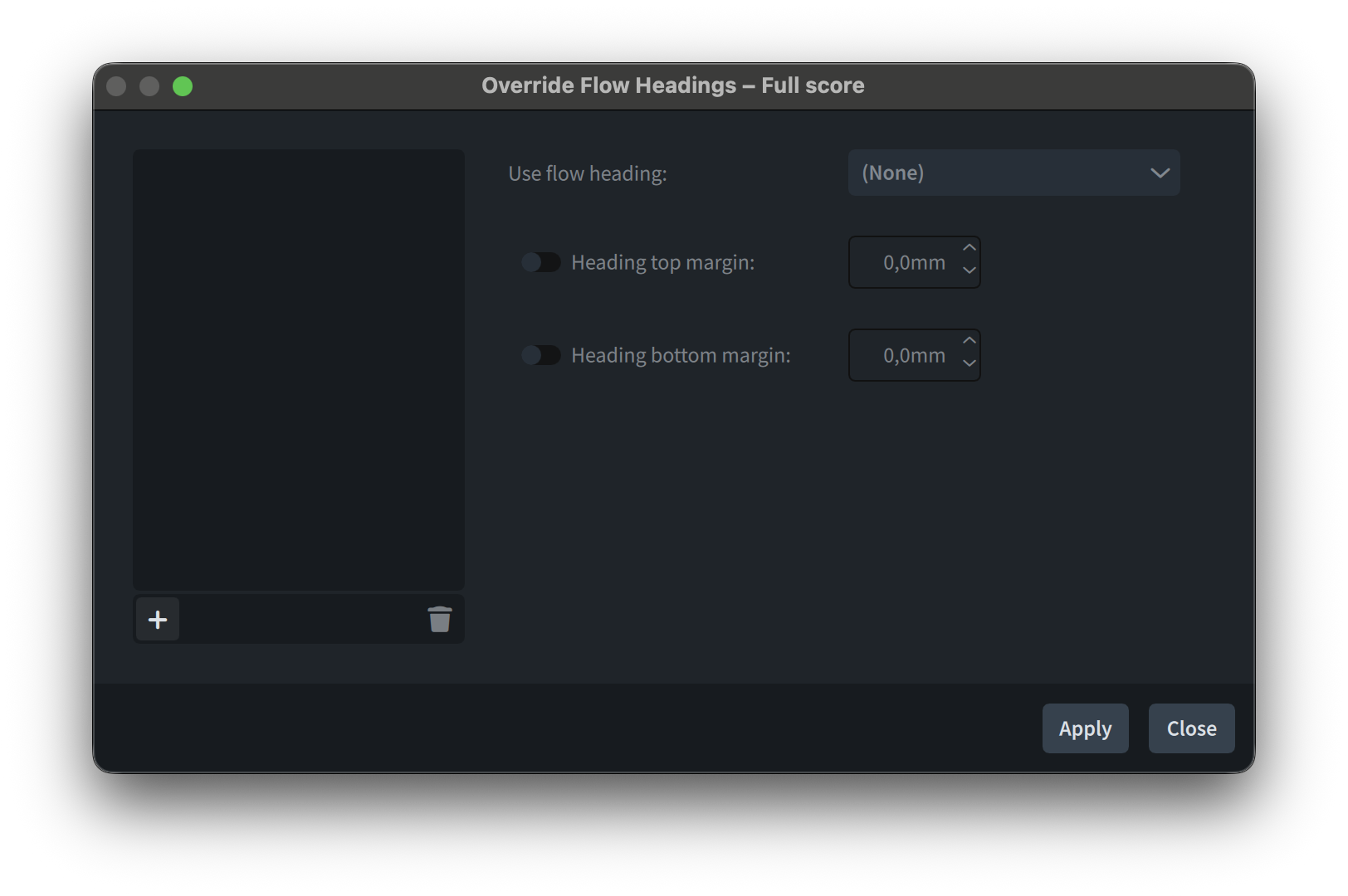
Task: Click the leftmost grey title bar button
Action: coord(116,86)
